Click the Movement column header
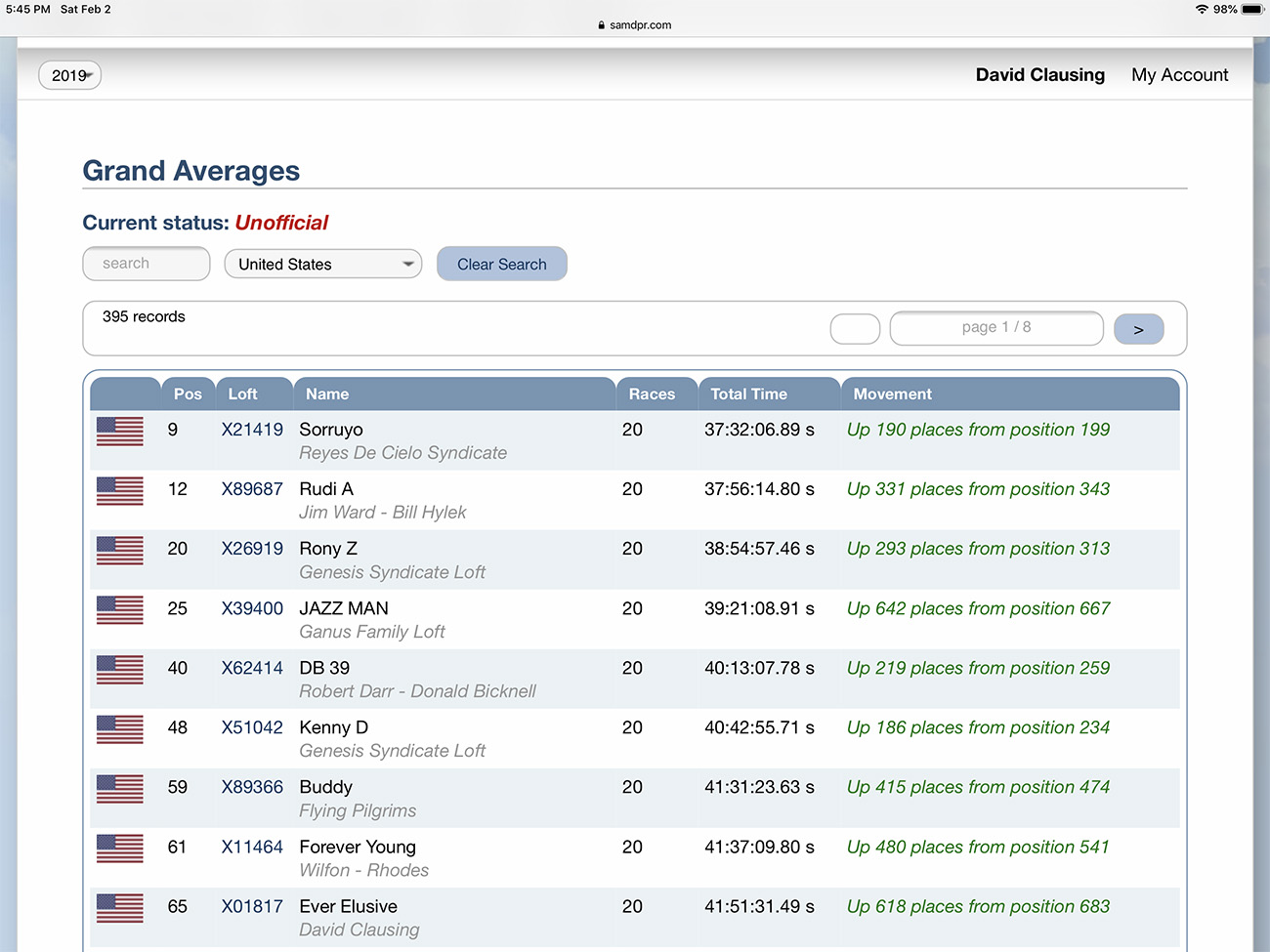Viewport: 1270px width, 952px height. [x=892, y=394]
